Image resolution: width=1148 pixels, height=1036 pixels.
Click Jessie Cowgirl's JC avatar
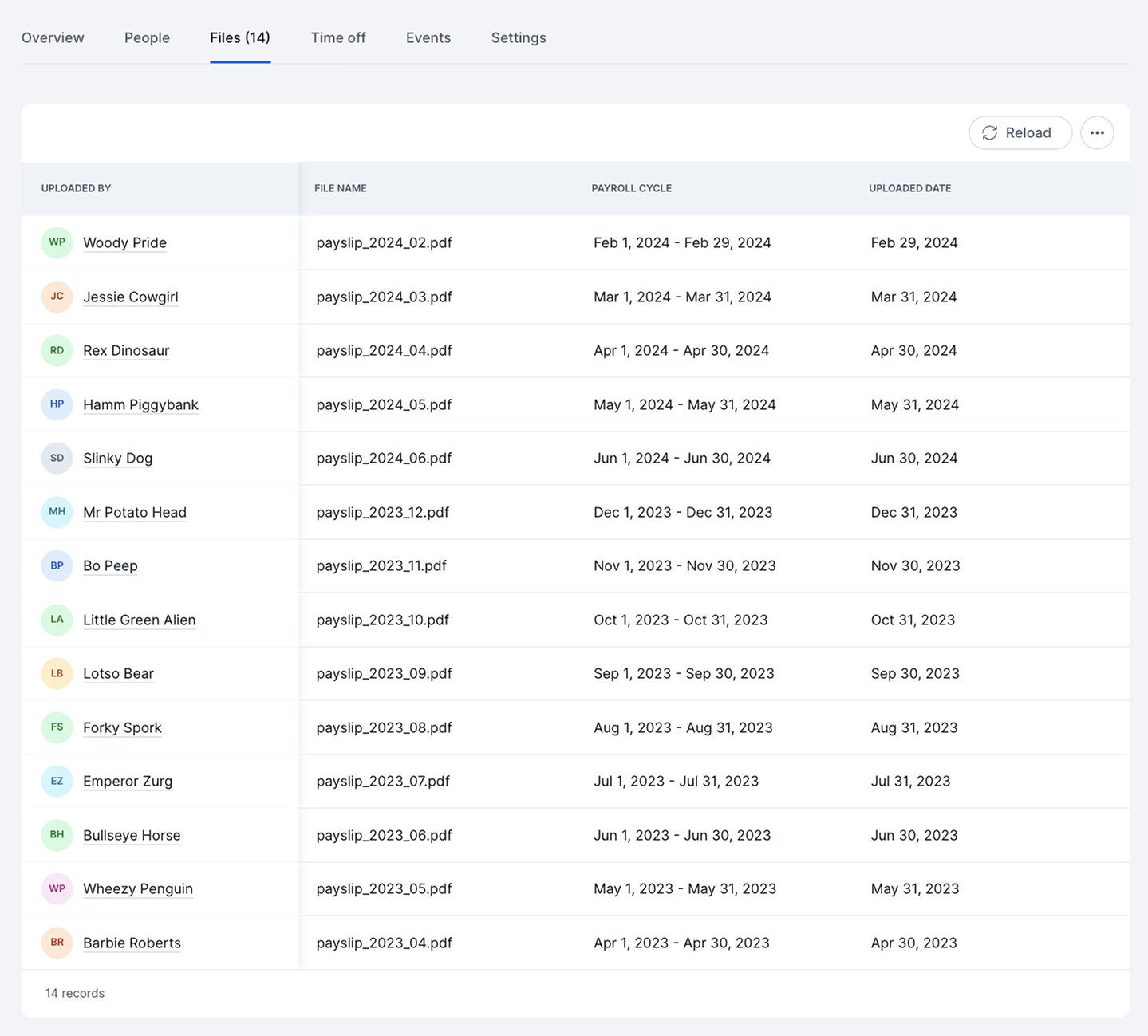coord(57,297)
